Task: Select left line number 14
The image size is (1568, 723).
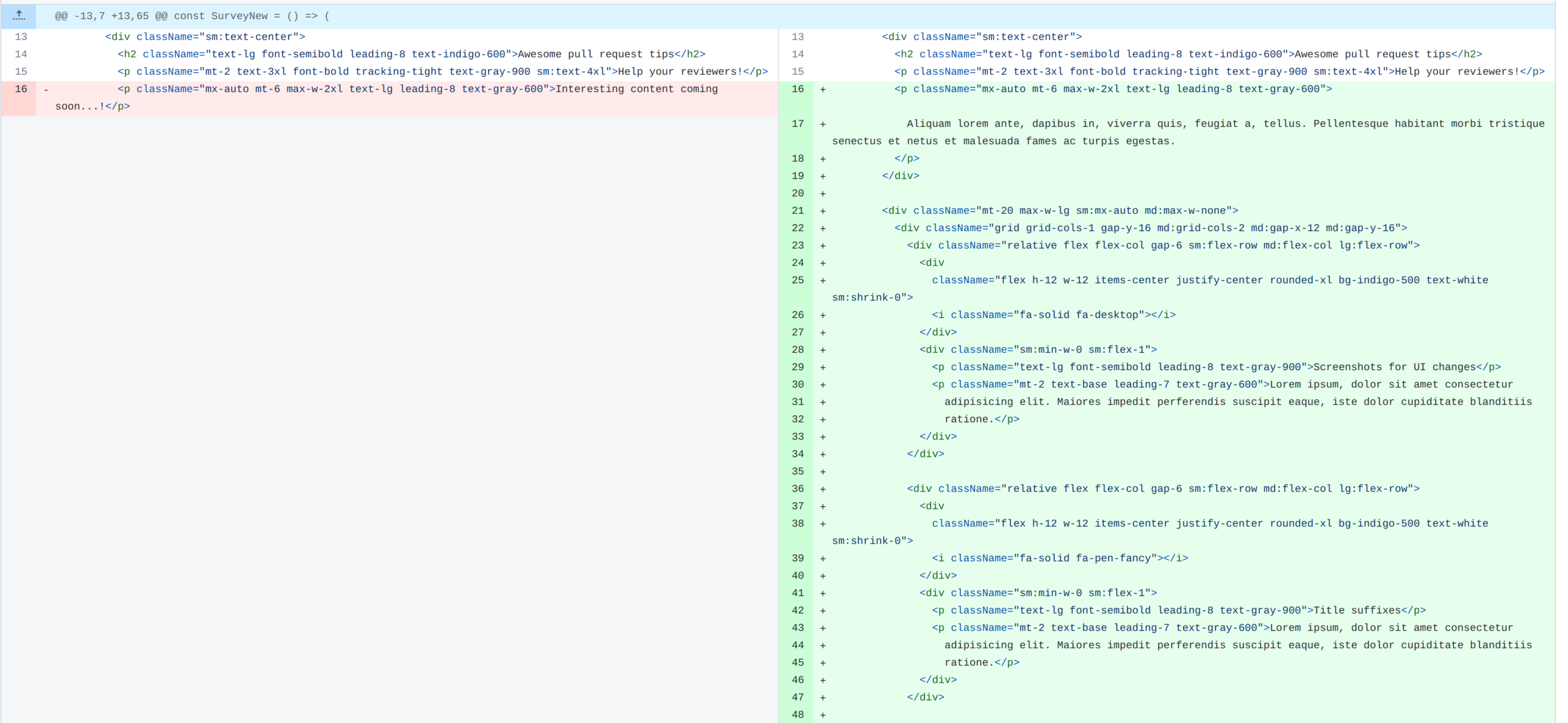Action: 21,54
